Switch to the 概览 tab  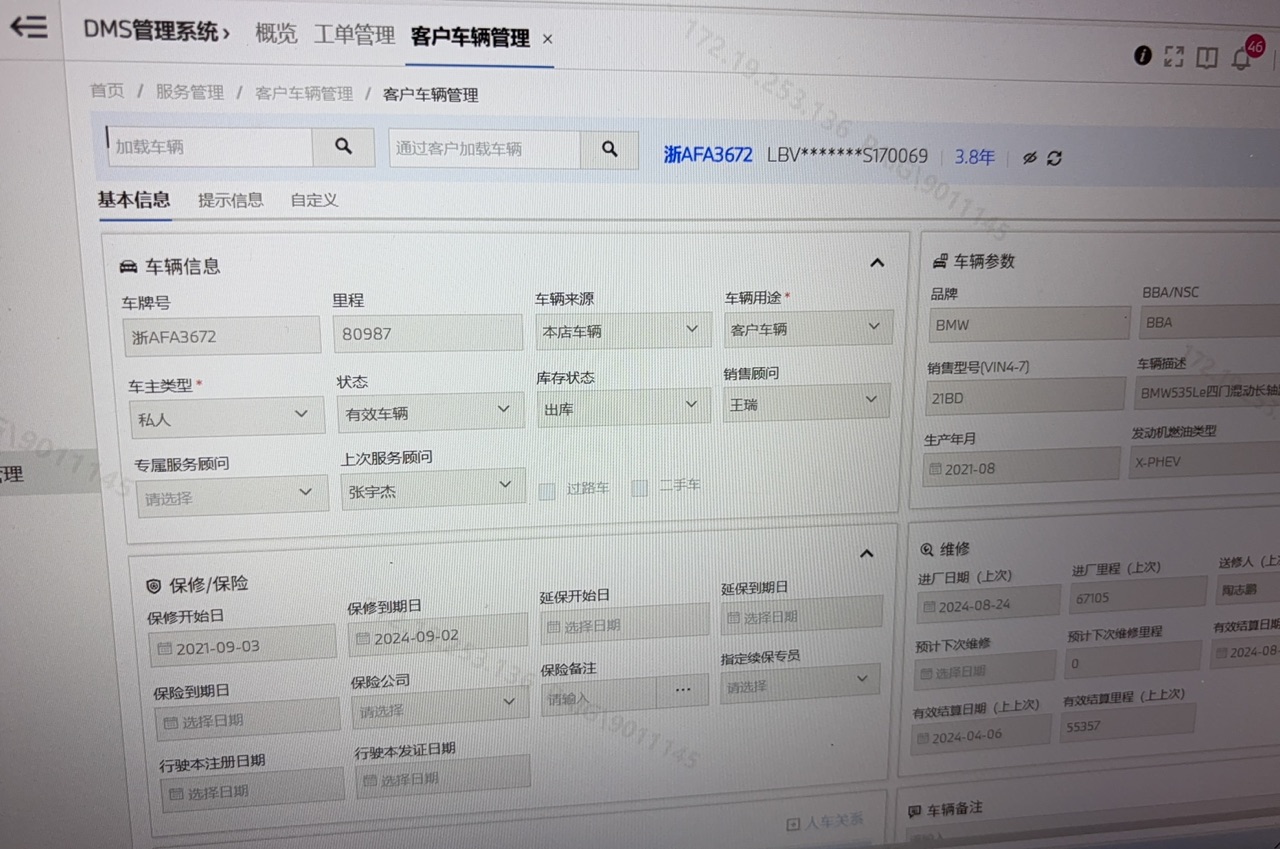coord(276,33)
